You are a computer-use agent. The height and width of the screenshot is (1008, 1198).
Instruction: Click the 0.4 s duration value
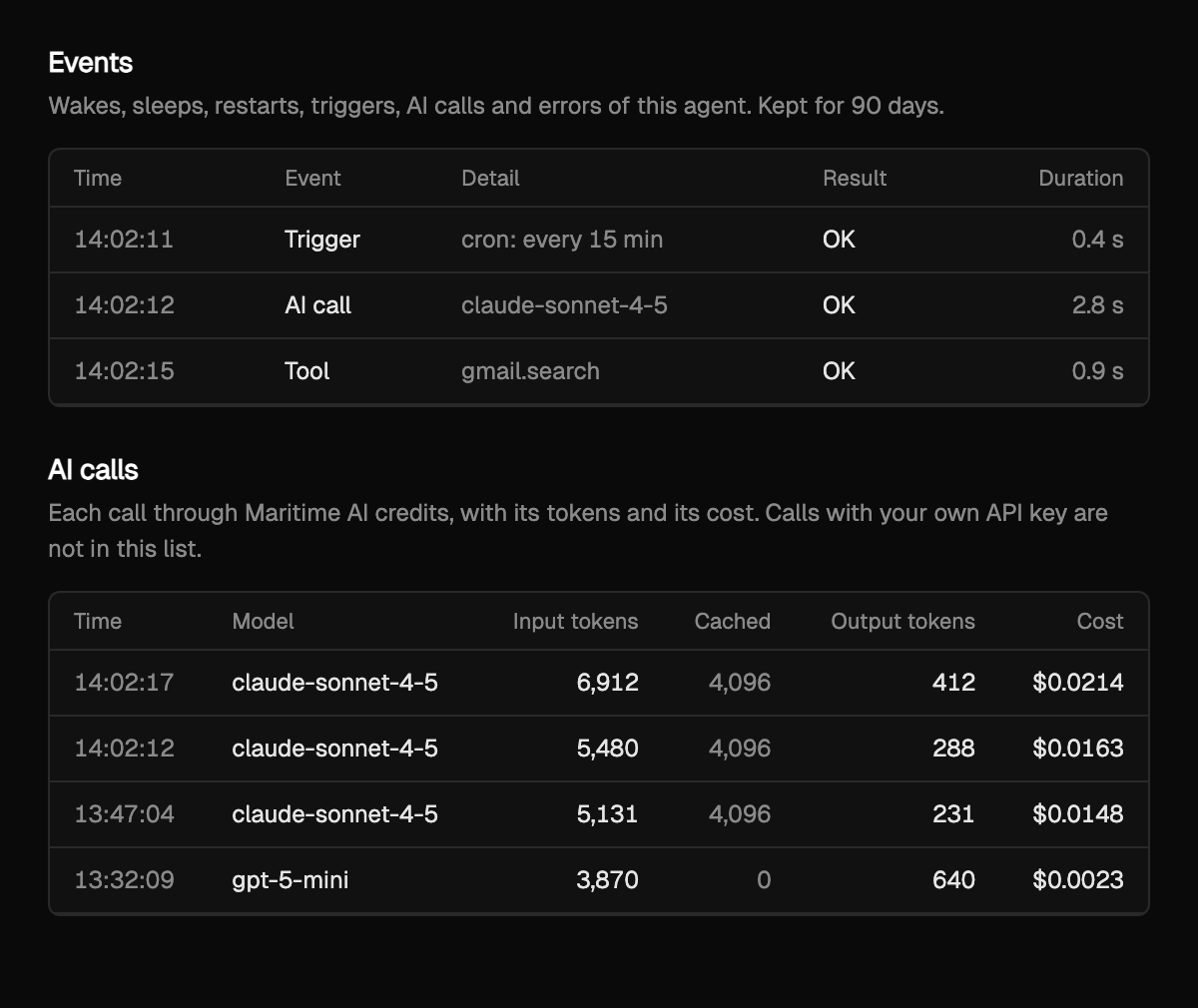coord(1097,240)
